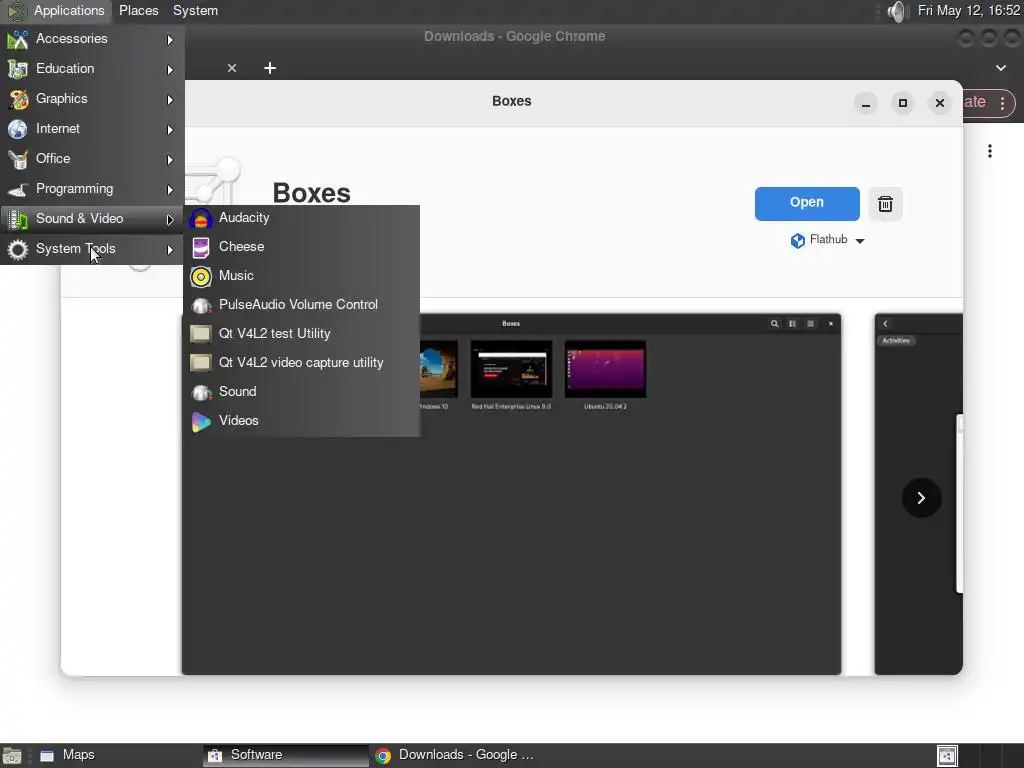Click the PulseAudio speaker icon
The width and height of the screenshot is (1024, 768).
point(200,306)
